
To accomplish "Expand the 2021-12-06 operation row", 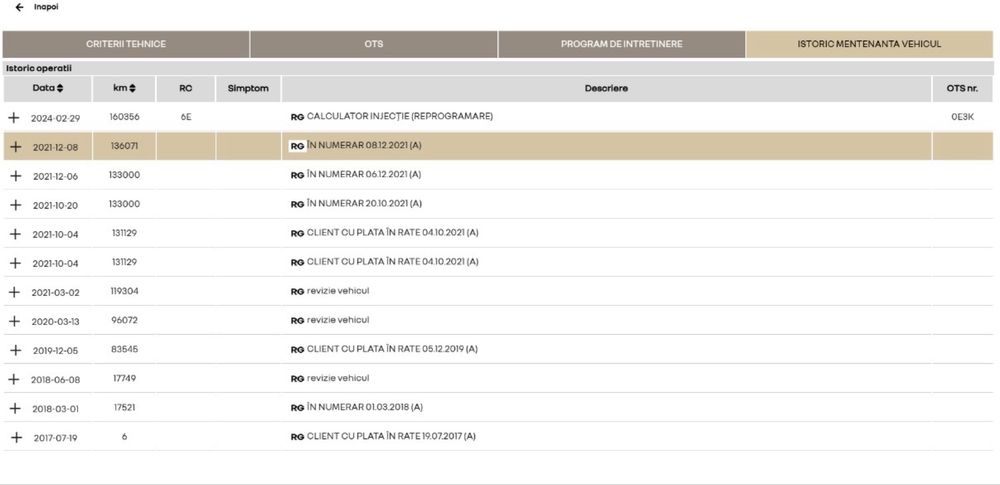I will (14, 175).
